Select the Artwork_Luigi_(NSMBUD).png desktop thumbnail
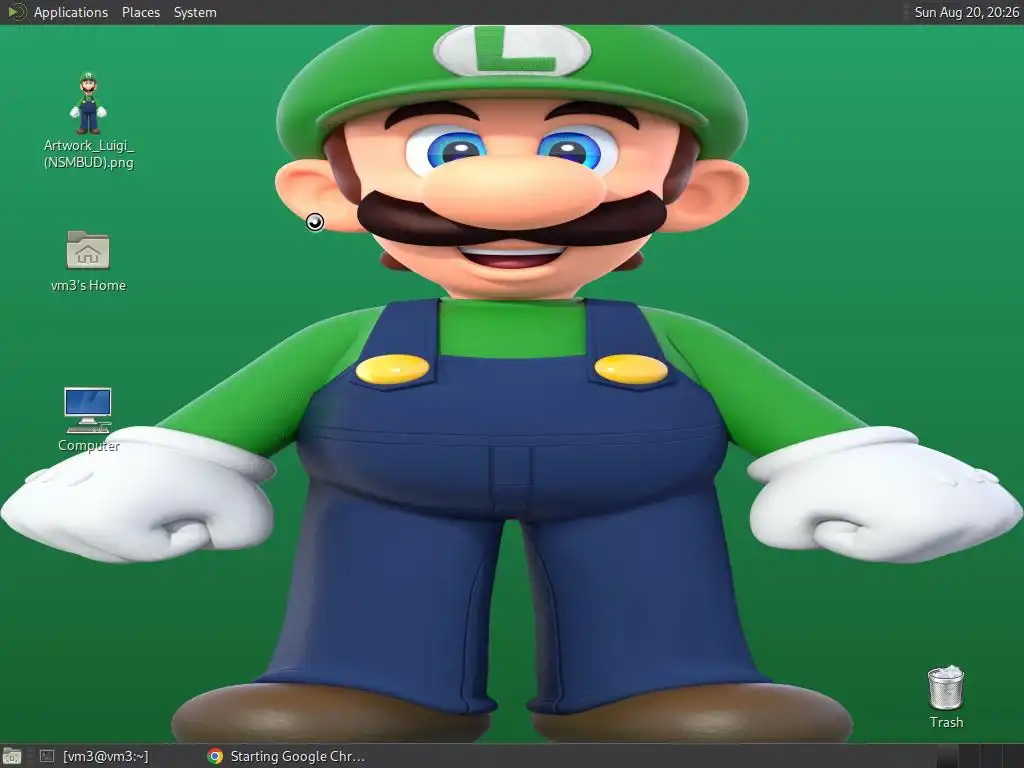 [88, 103]
